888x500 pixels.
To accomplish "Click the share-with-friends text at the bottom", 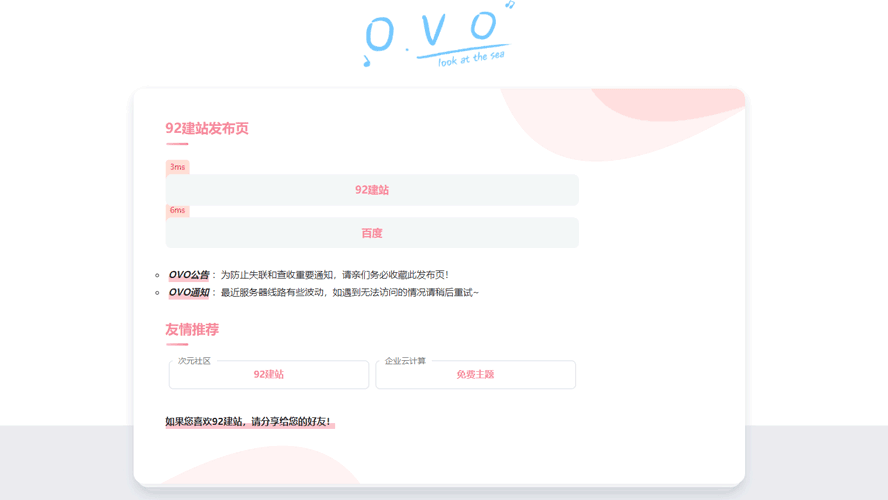I will 248,422.
